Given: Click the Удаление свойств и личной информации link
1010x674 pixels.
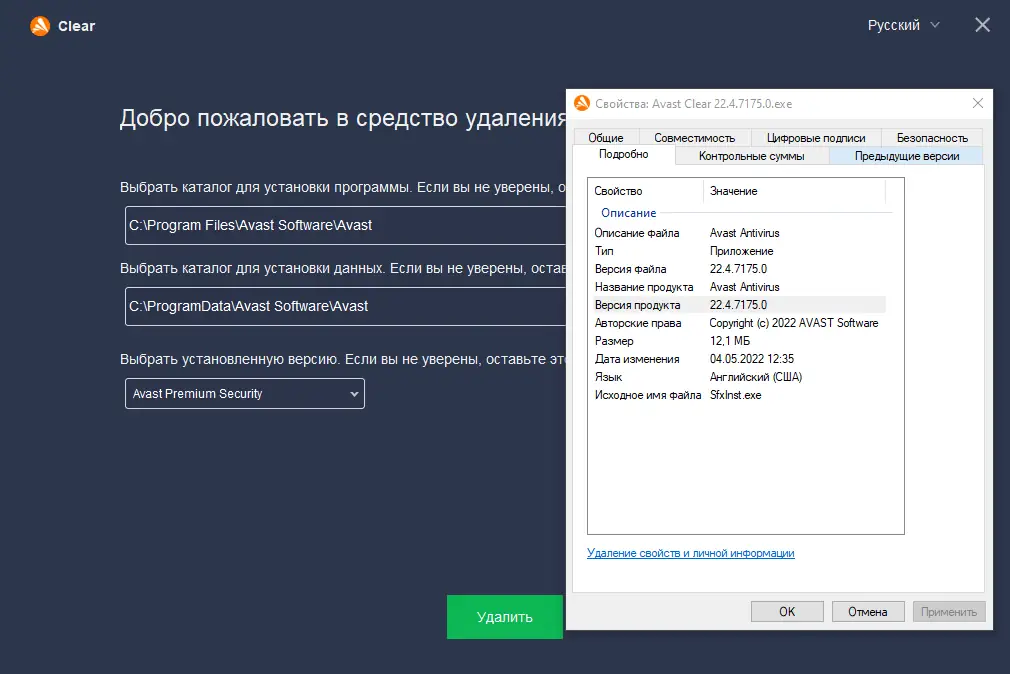Looking at the screenshot, I should (691, 553).
